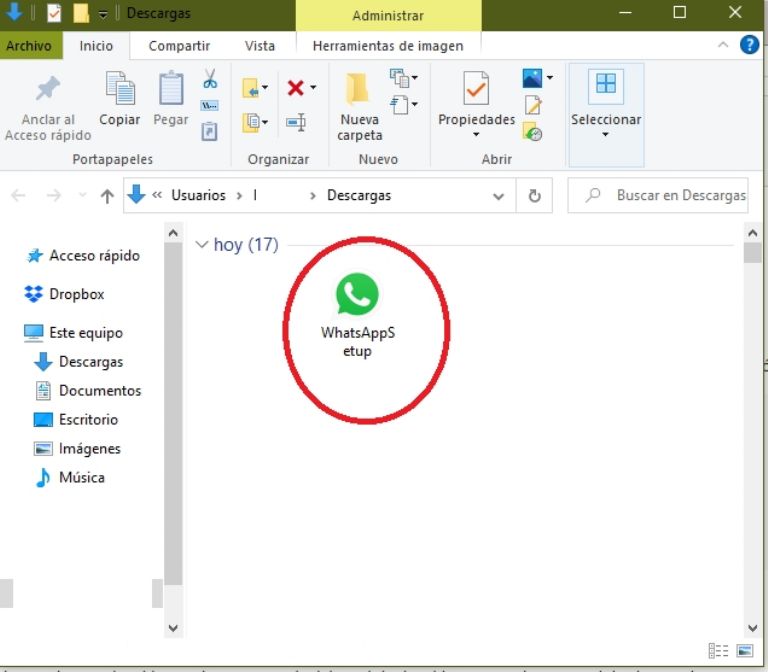Open Escritorio in navigation pane
Image resolution: width=768 pixels, height=672 pixels.
[76, 419]
